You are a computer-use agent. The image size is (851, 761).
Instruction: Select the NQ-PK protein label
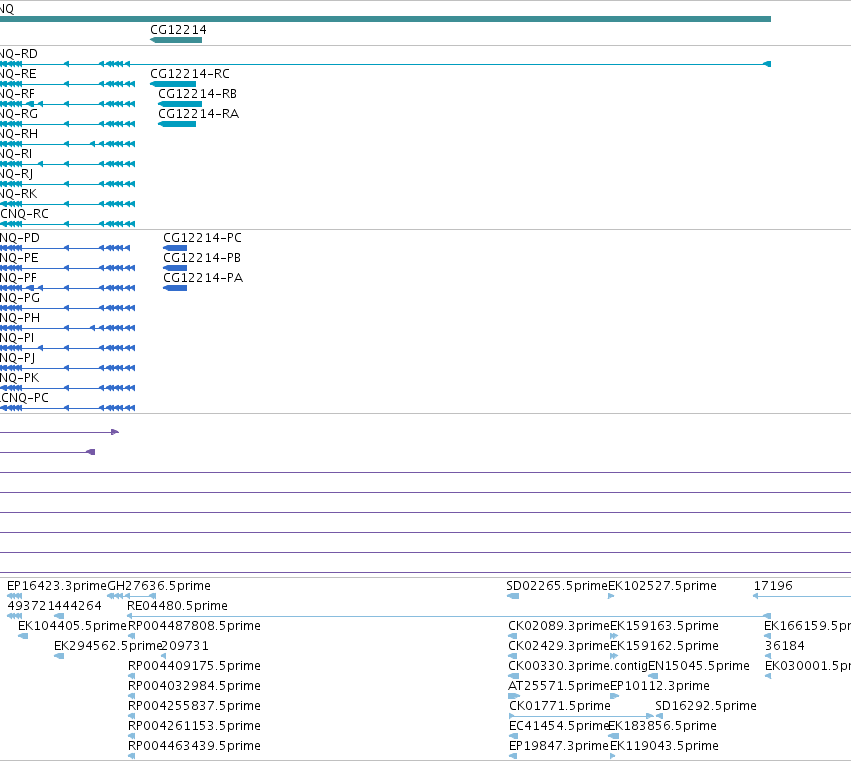tap(20, 378)
